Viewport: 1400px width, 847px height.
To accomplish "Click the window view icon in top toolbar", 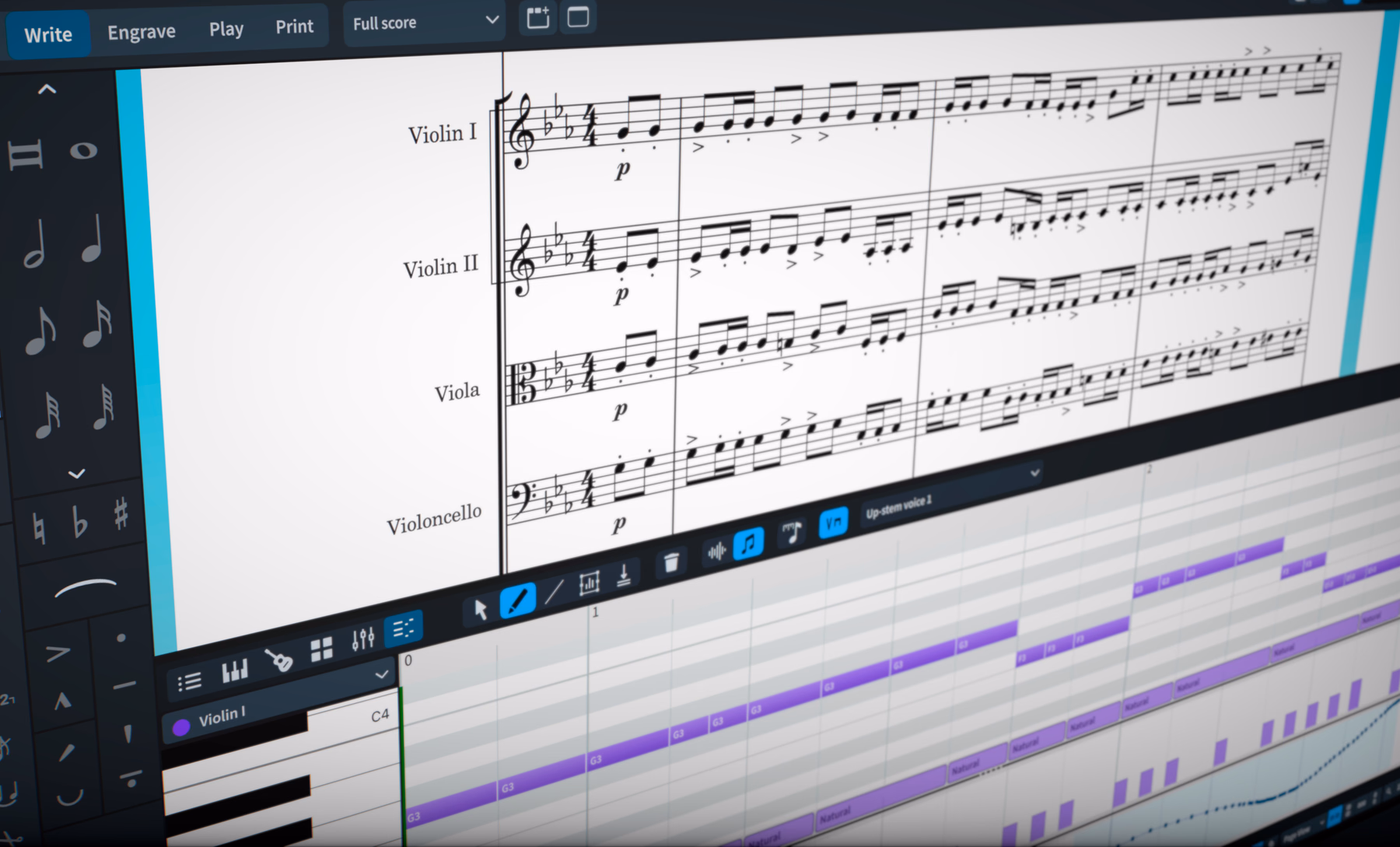I will pyautogui.click(x=578, y=16).
